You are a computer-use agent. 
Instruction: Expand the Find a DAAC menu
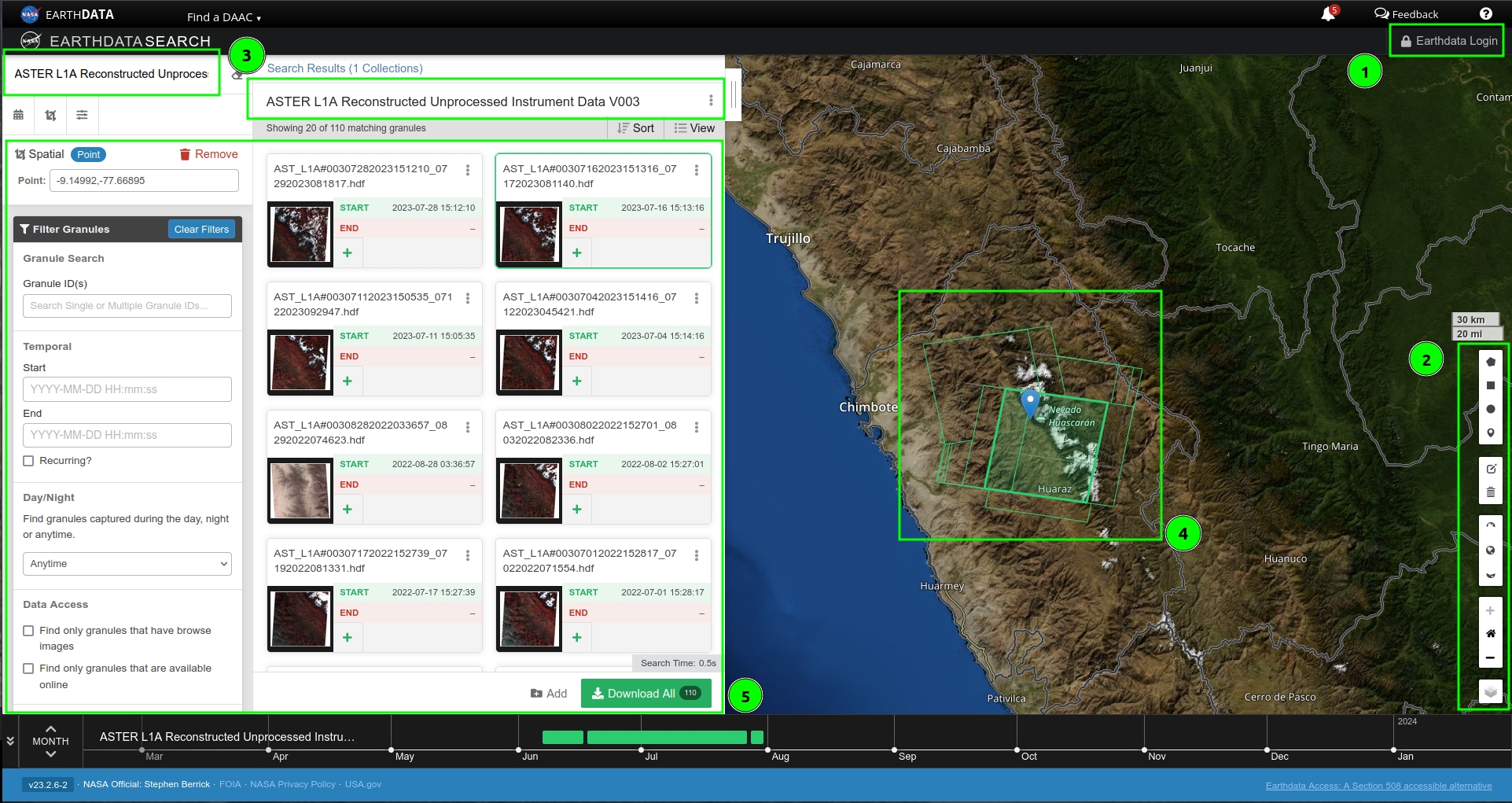[223, 17]
